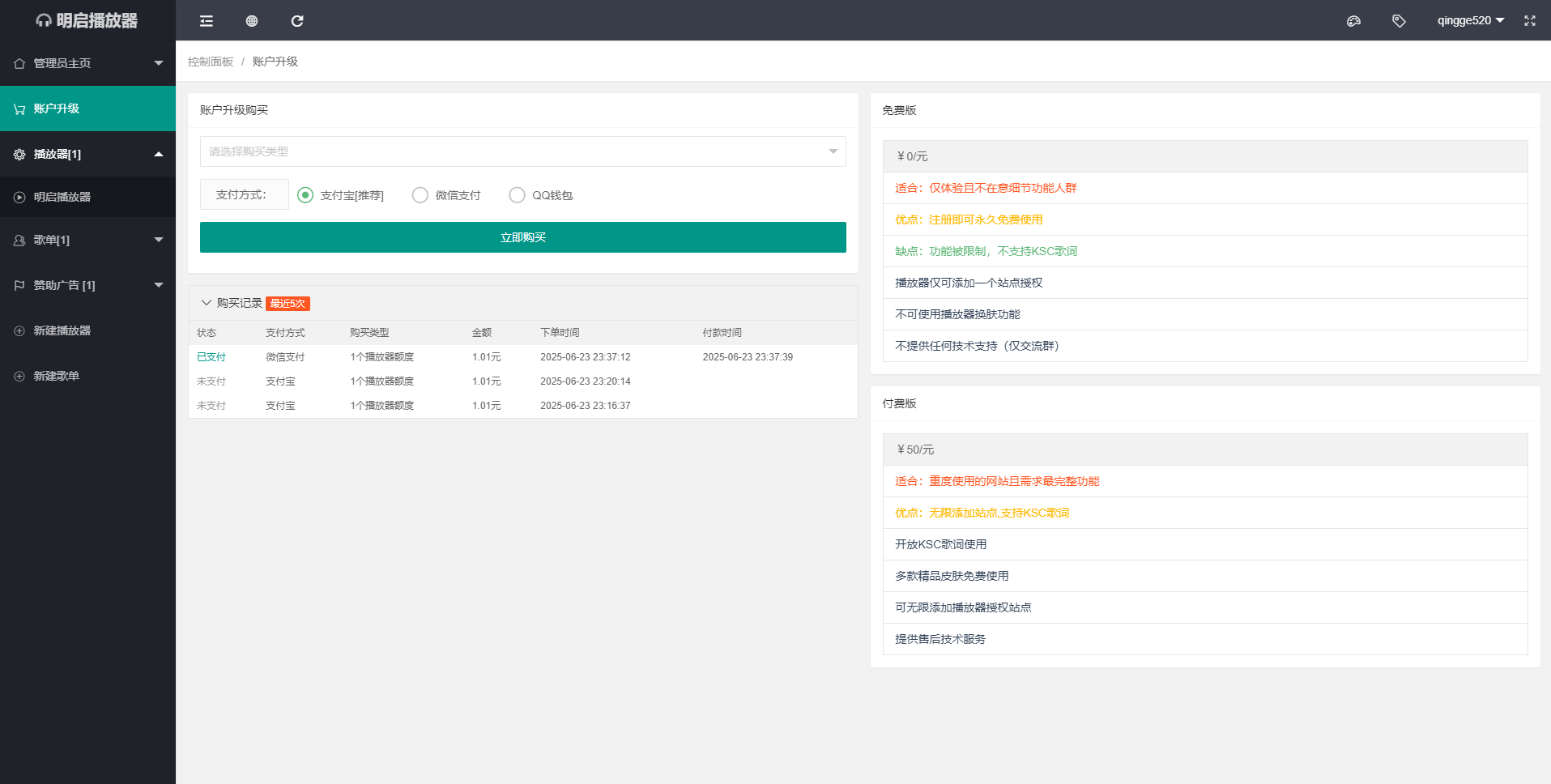
Task: Click the tag icon in the top bar
Action: coord(1399,20)
